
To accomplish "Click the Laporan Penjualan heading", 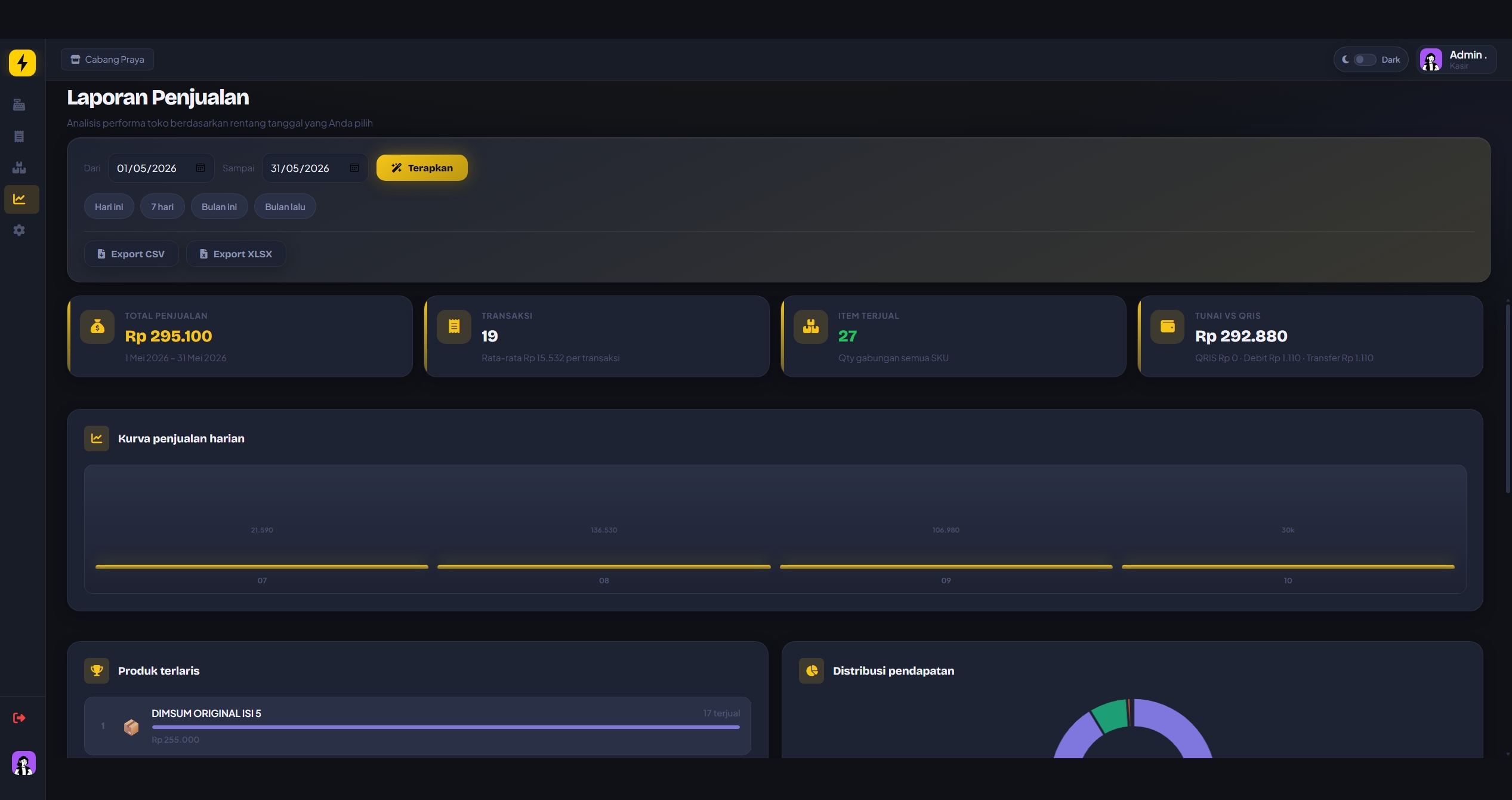I will [158, 97].
